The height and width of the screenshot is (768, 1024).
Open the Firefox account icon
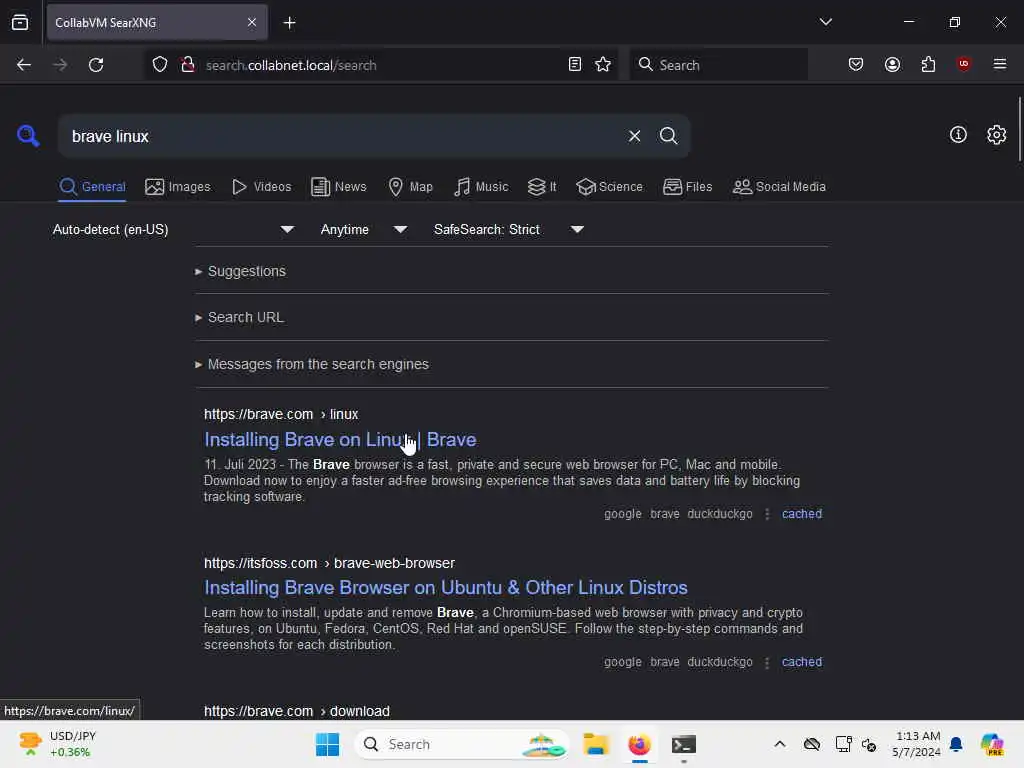[x=892, y=65]
